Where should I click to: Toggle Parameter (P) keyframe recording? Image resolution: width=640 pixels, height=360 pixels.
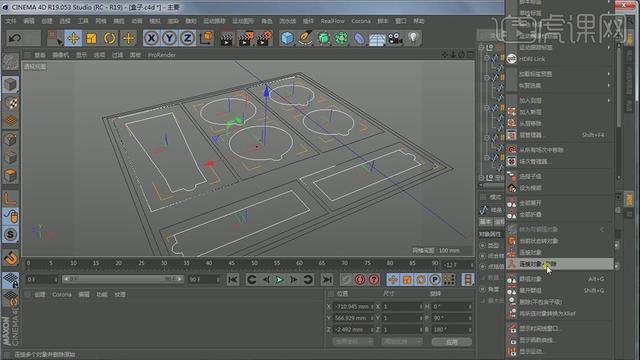tap(435, 280)
